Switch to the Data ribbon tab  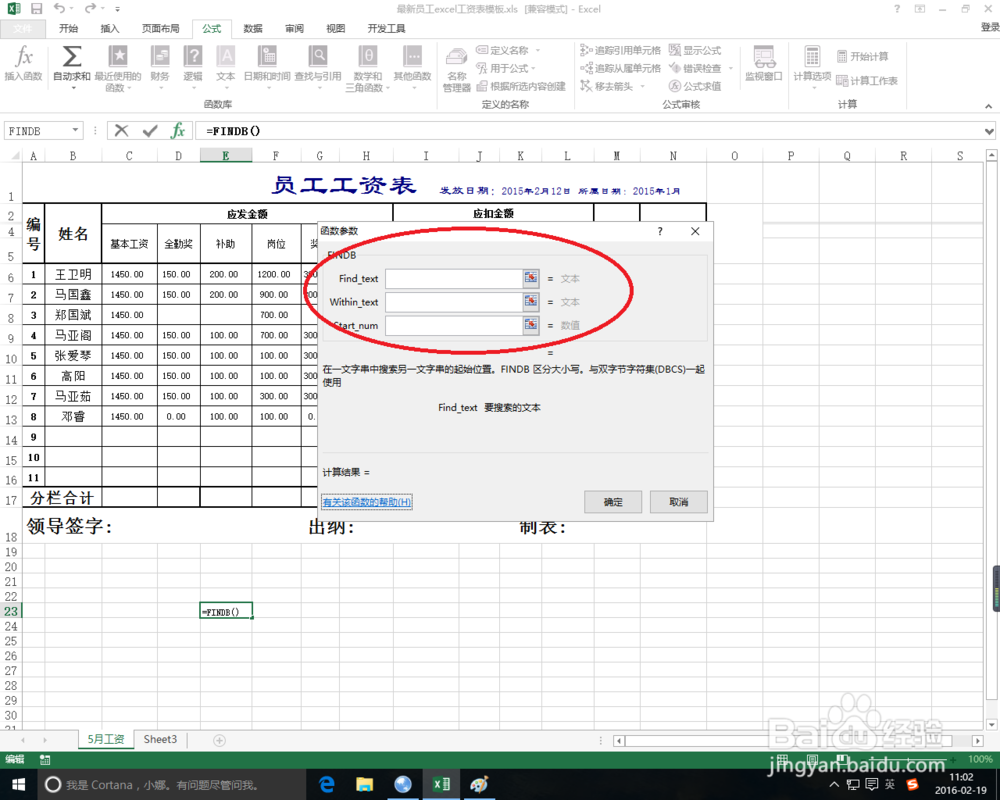pos(254,29)
